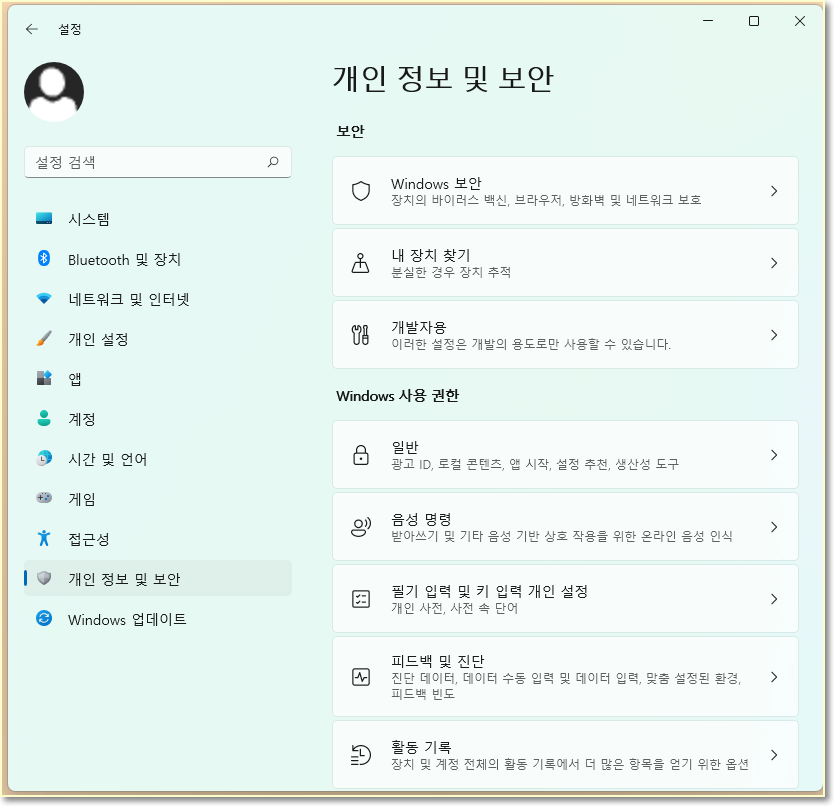Click the history clock icon for 활동 기록

[361, 755]
